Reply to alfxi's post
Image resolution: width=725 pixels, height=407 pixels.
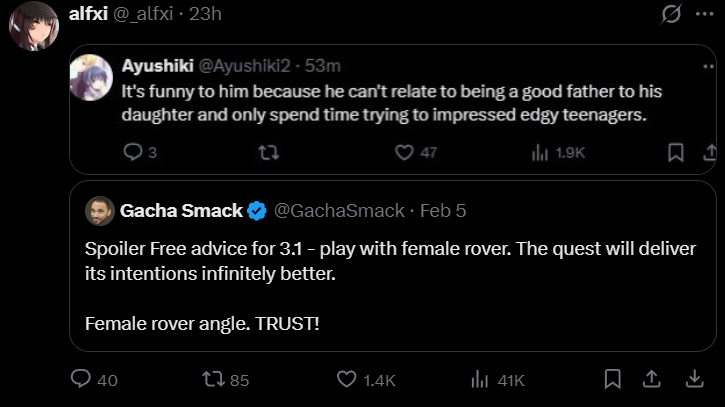[81, 380]
